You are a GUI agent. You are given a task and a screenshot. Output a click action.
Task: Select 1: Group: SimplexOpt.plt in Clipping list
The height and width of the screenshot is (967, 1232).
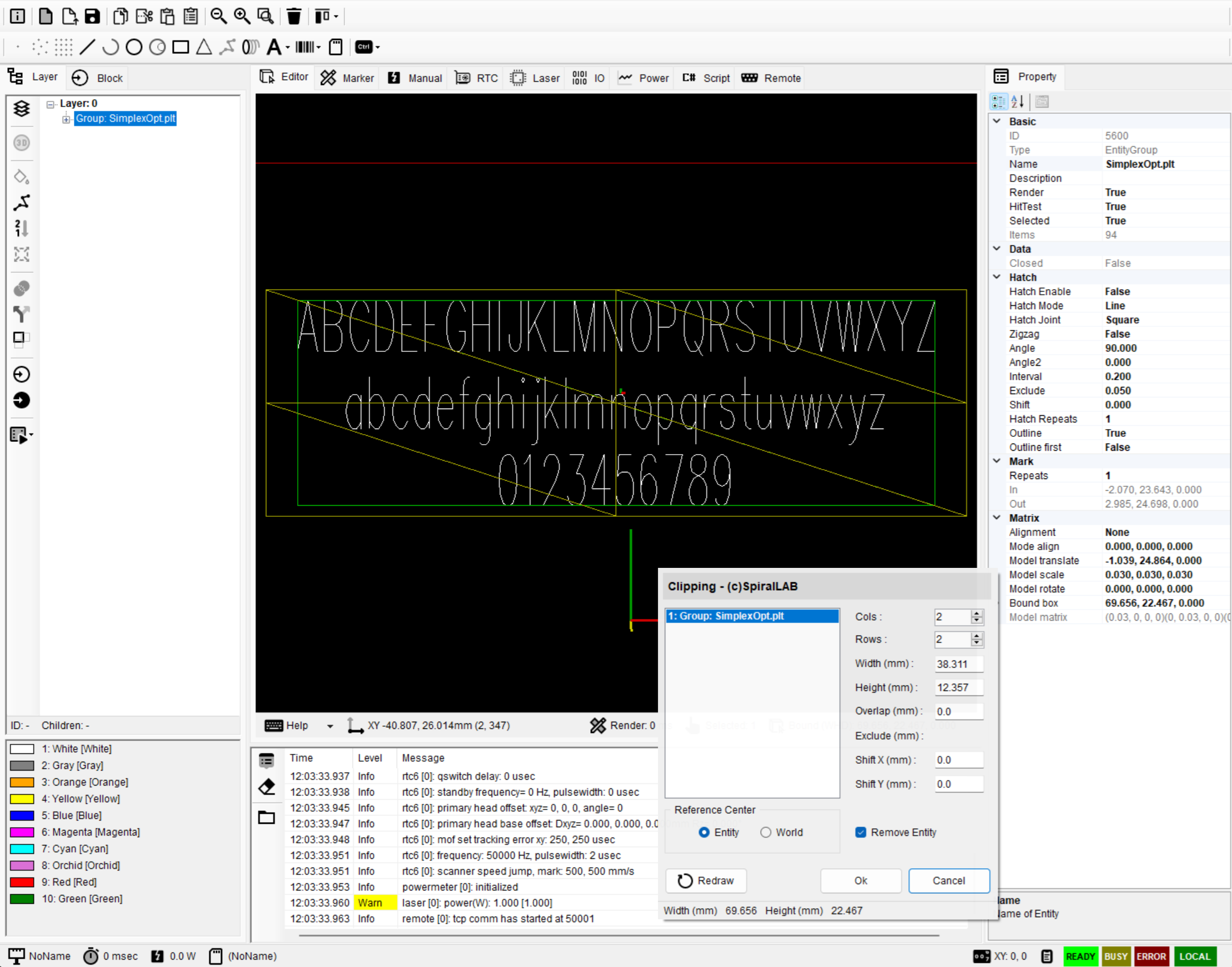click(752, 616)
